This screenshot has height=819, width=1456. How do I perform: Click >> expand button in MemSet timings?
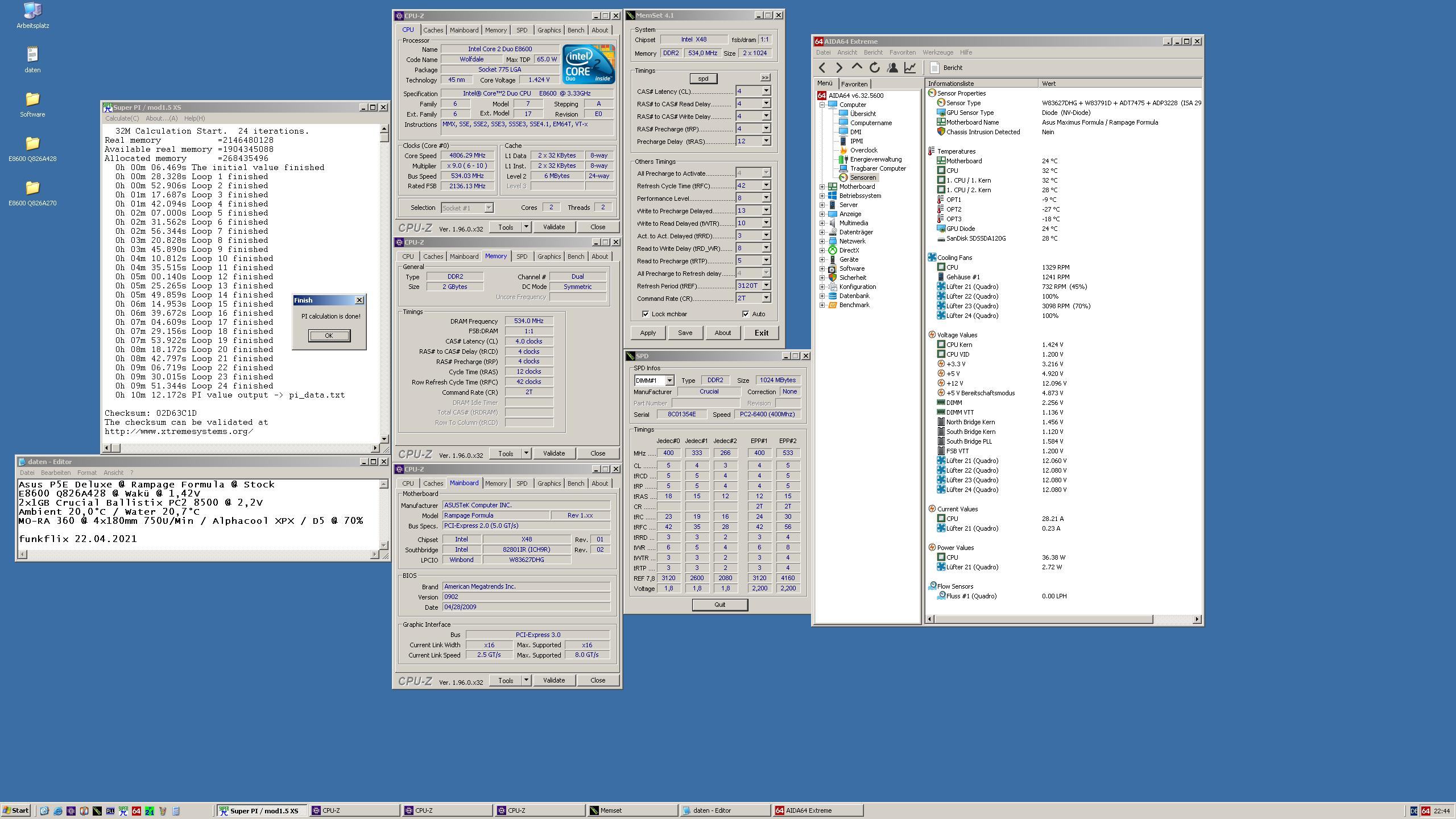point(765,77)
